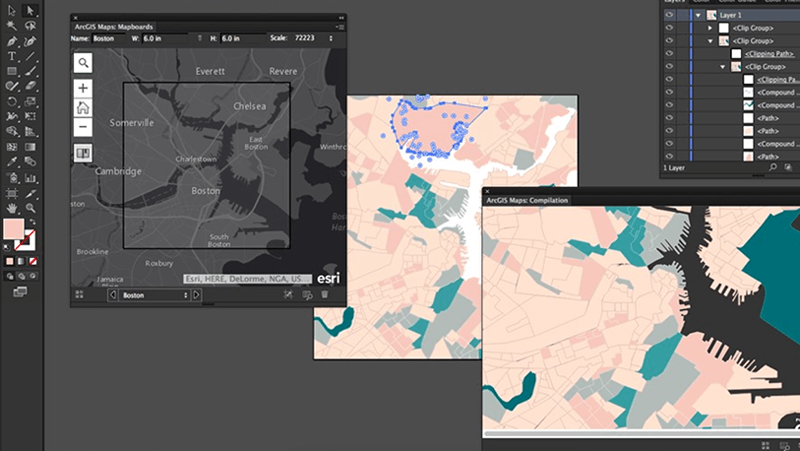This screenshot has height=451, width=800.
Task: Select the Zoom magnifier tool in toolbar
Action: pyautogui.click(x=30, y=208)
